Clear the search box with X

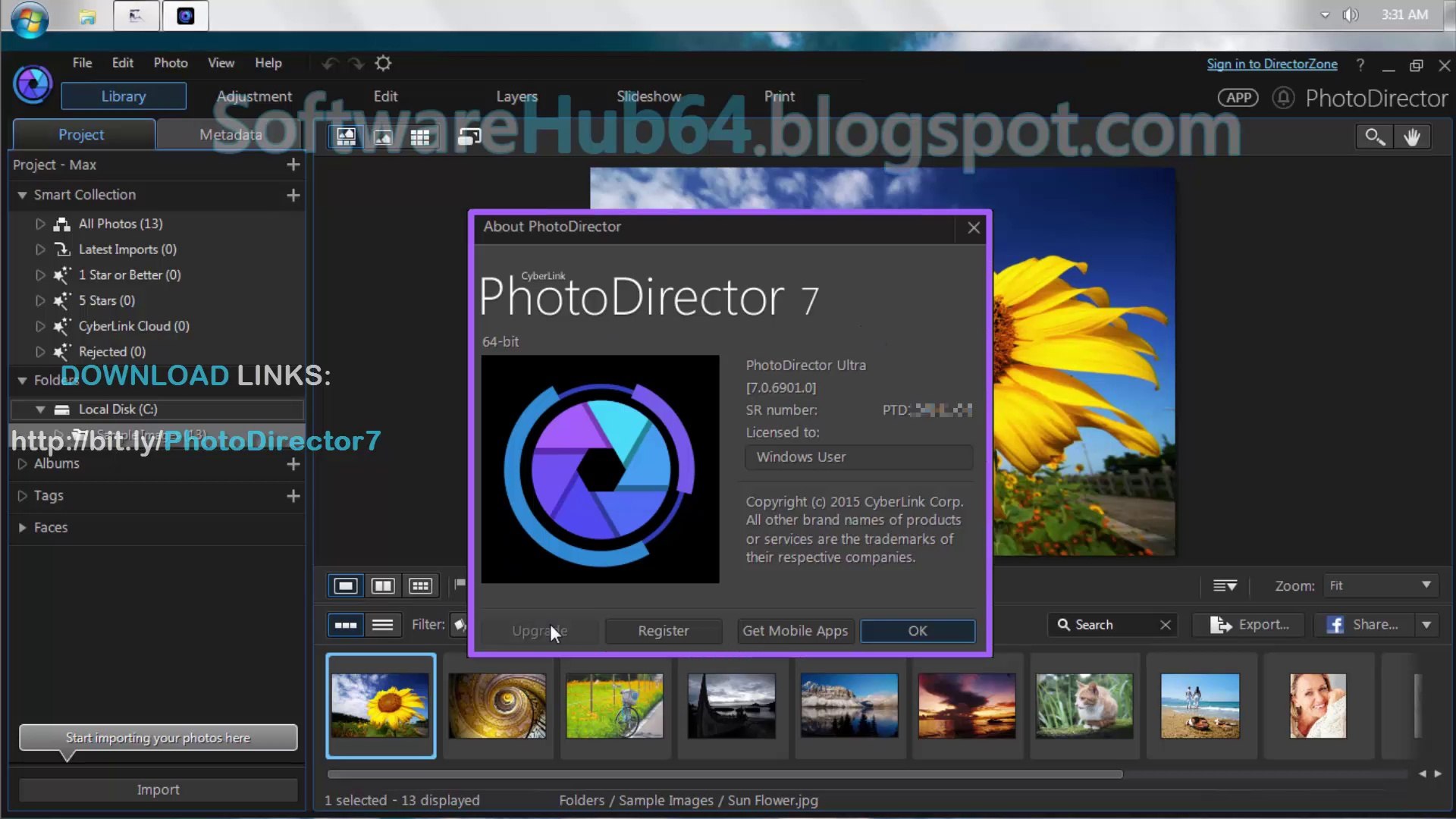click(x=1166, y=625)
